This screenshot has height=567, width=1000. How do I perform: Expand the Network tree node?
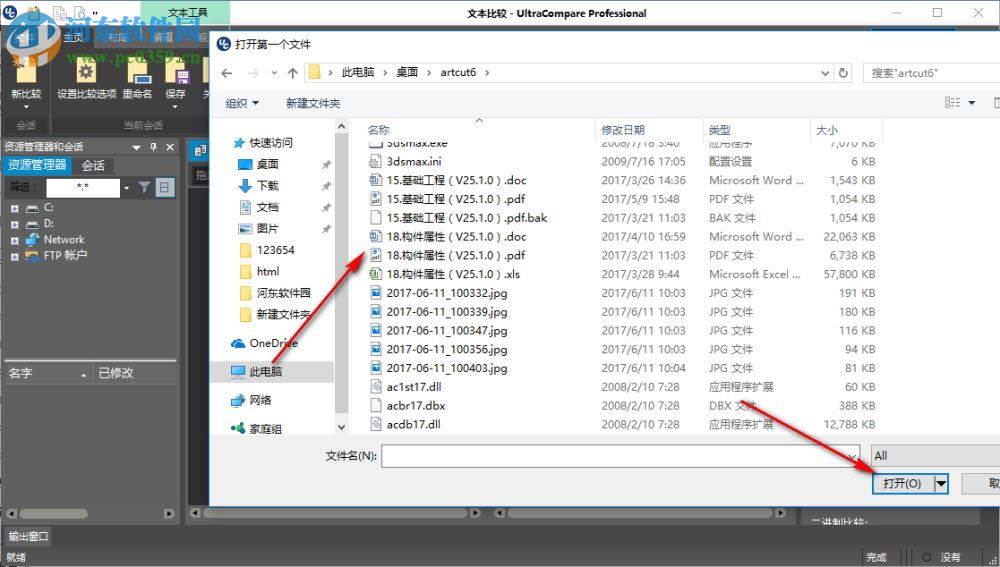click(x=15, y=240)
